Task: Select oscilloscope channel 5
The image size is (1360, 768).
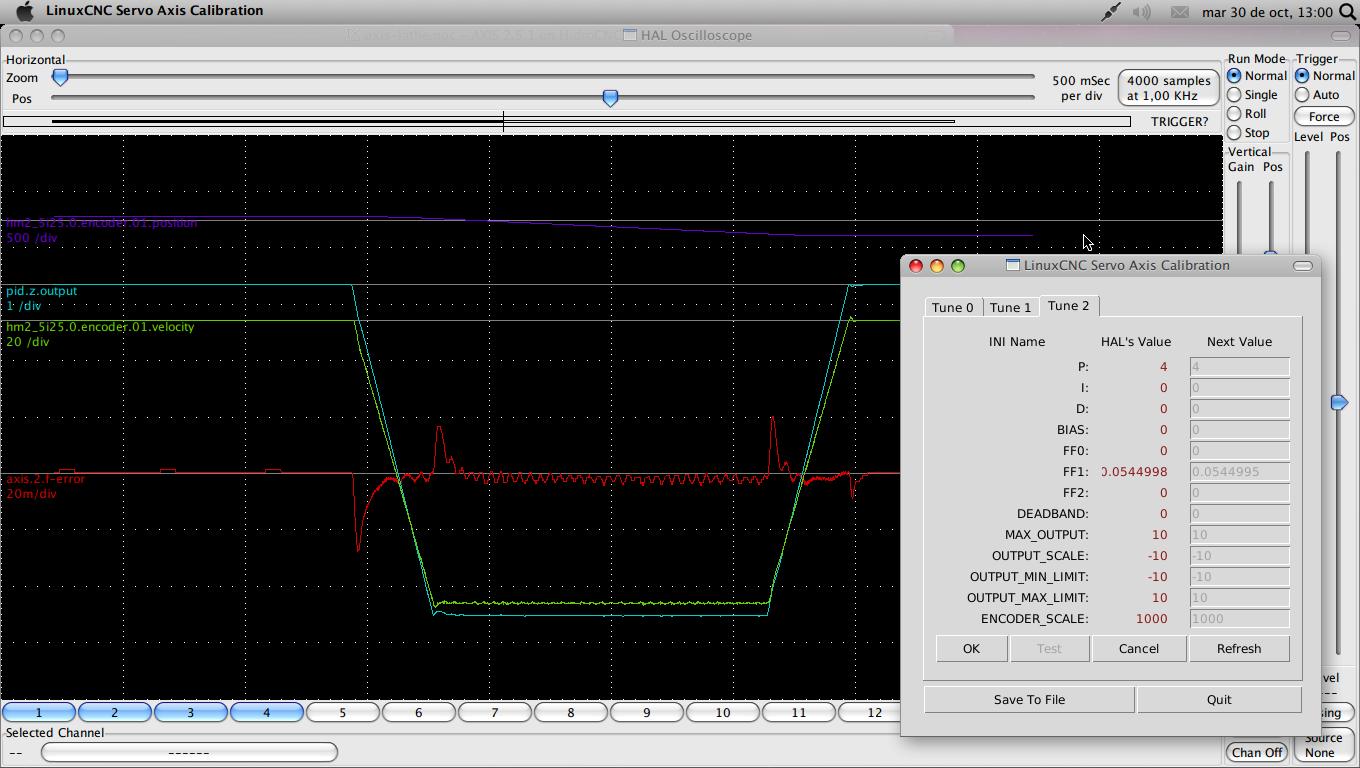Action: [x=343, y=713]
